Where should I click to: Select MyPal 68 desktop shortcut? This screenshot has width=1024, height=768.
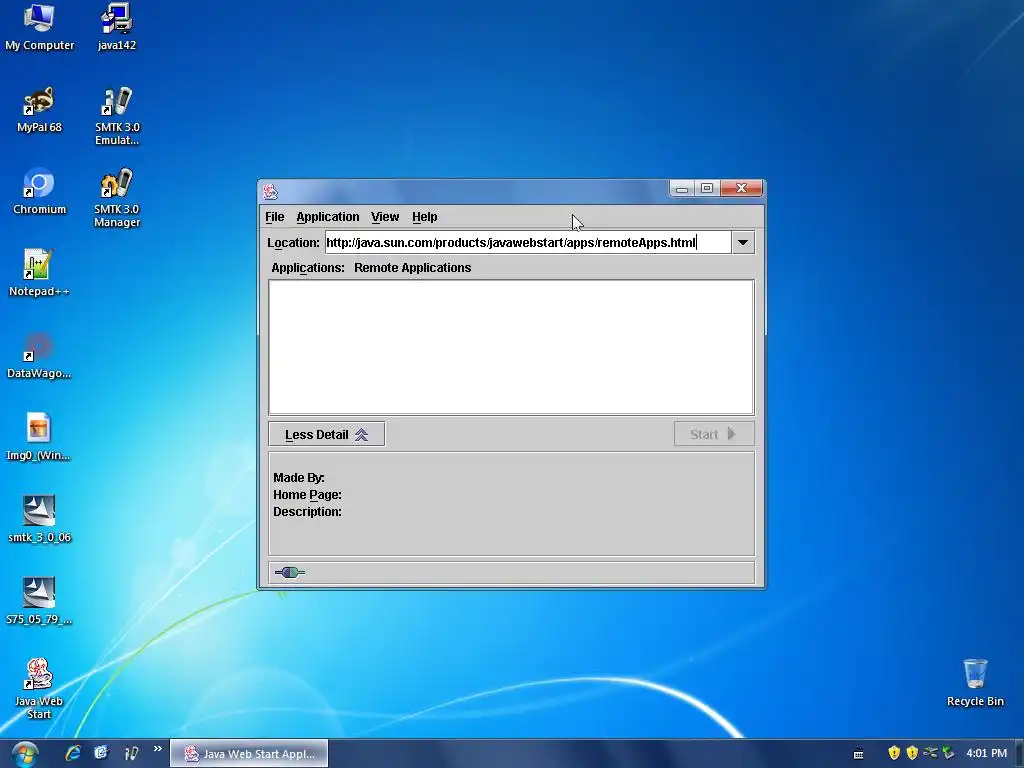(39, 110)
